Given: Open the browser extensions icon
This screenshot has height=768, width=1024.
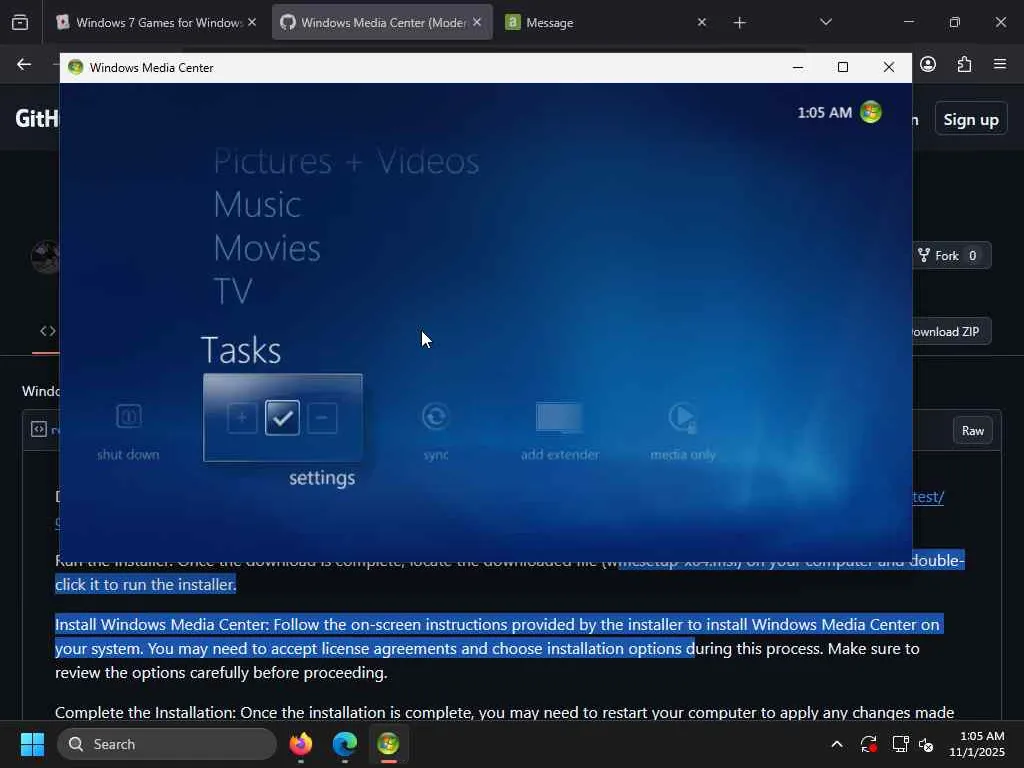Looking at the screenshot, I should click(964, 64).
